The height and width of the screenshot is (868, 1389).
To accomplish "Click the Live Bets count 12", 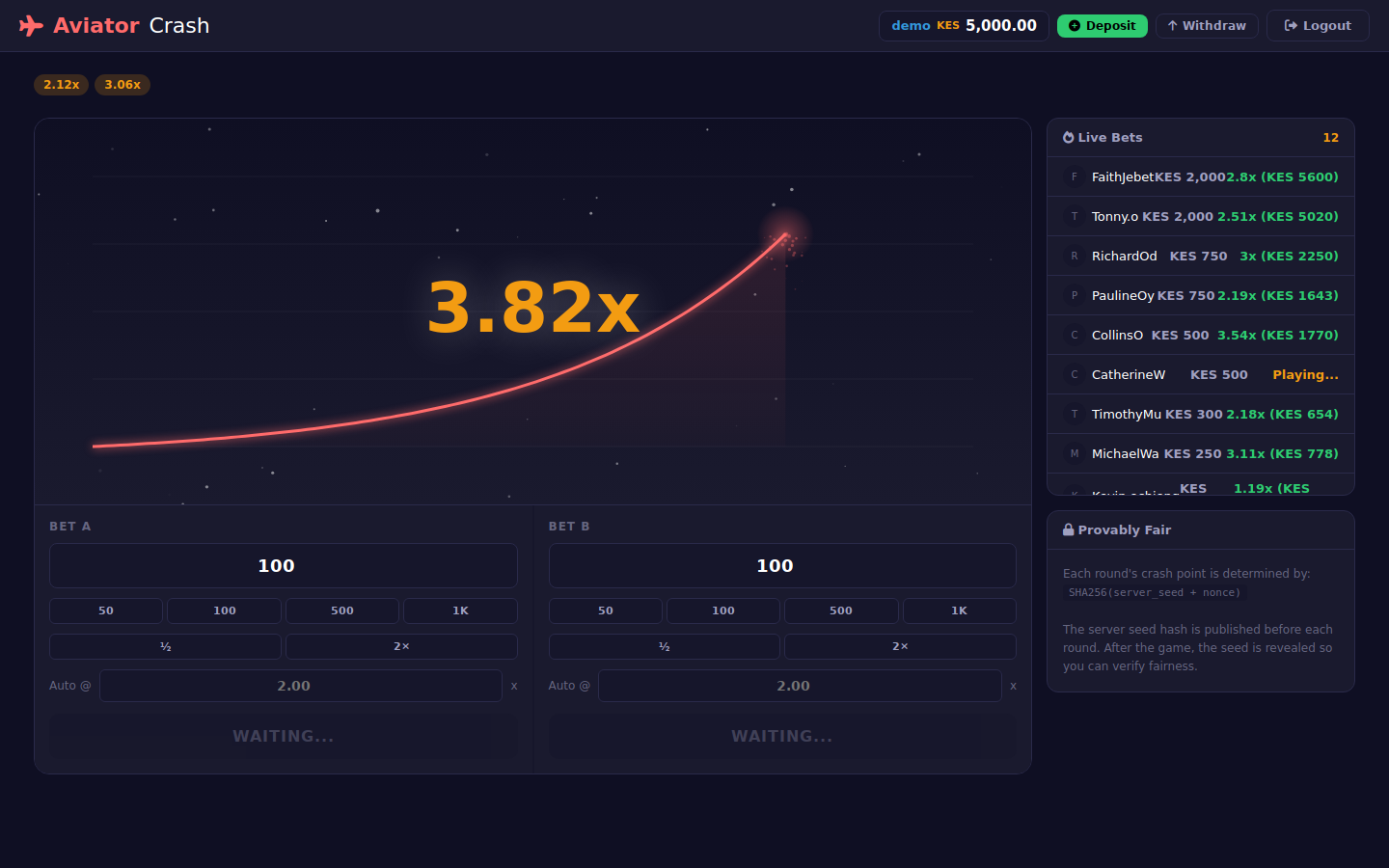I will (x=1330, y=138).
